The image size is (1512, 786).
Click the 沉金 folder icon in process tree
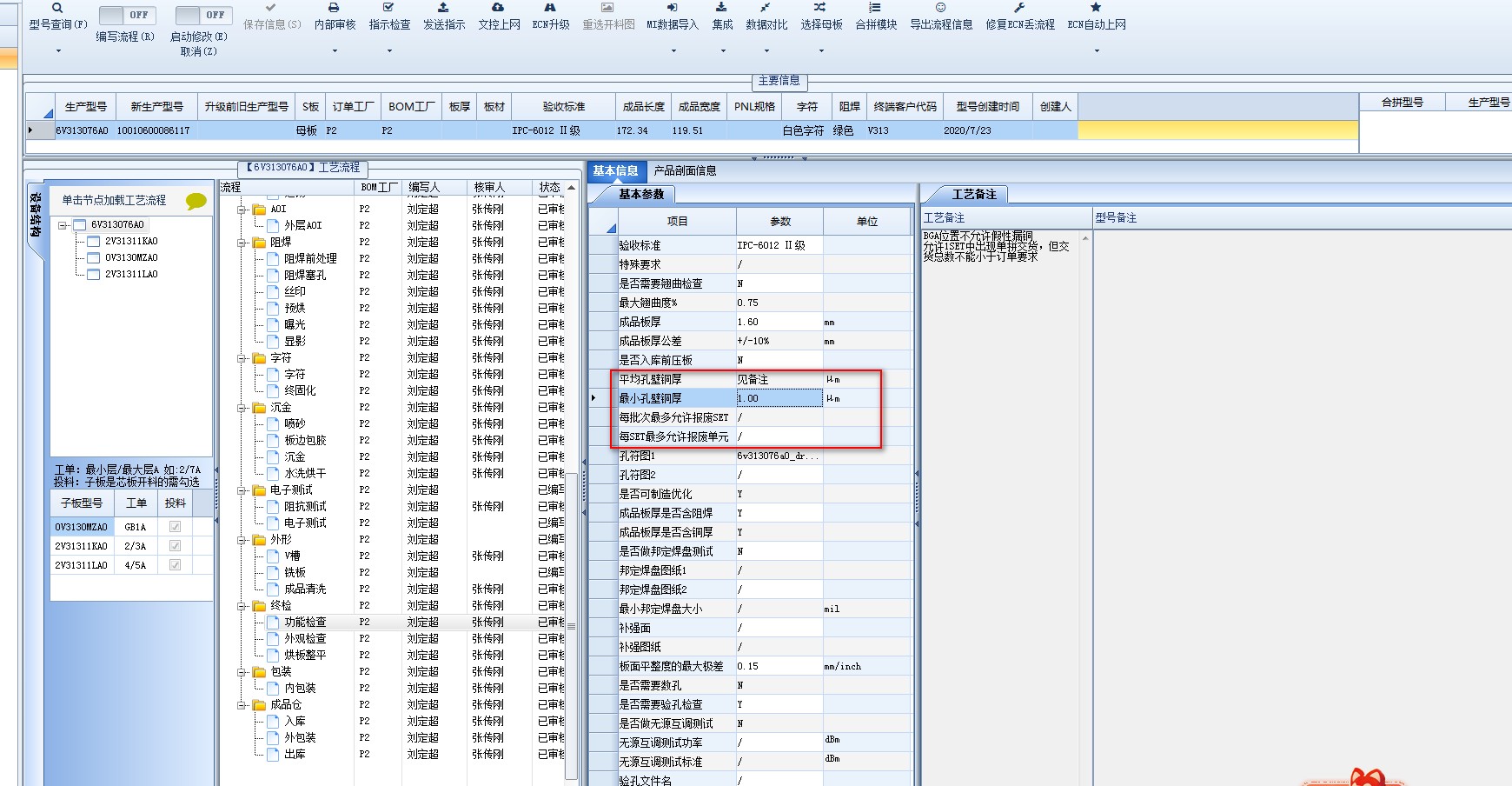tap(259, 408)
